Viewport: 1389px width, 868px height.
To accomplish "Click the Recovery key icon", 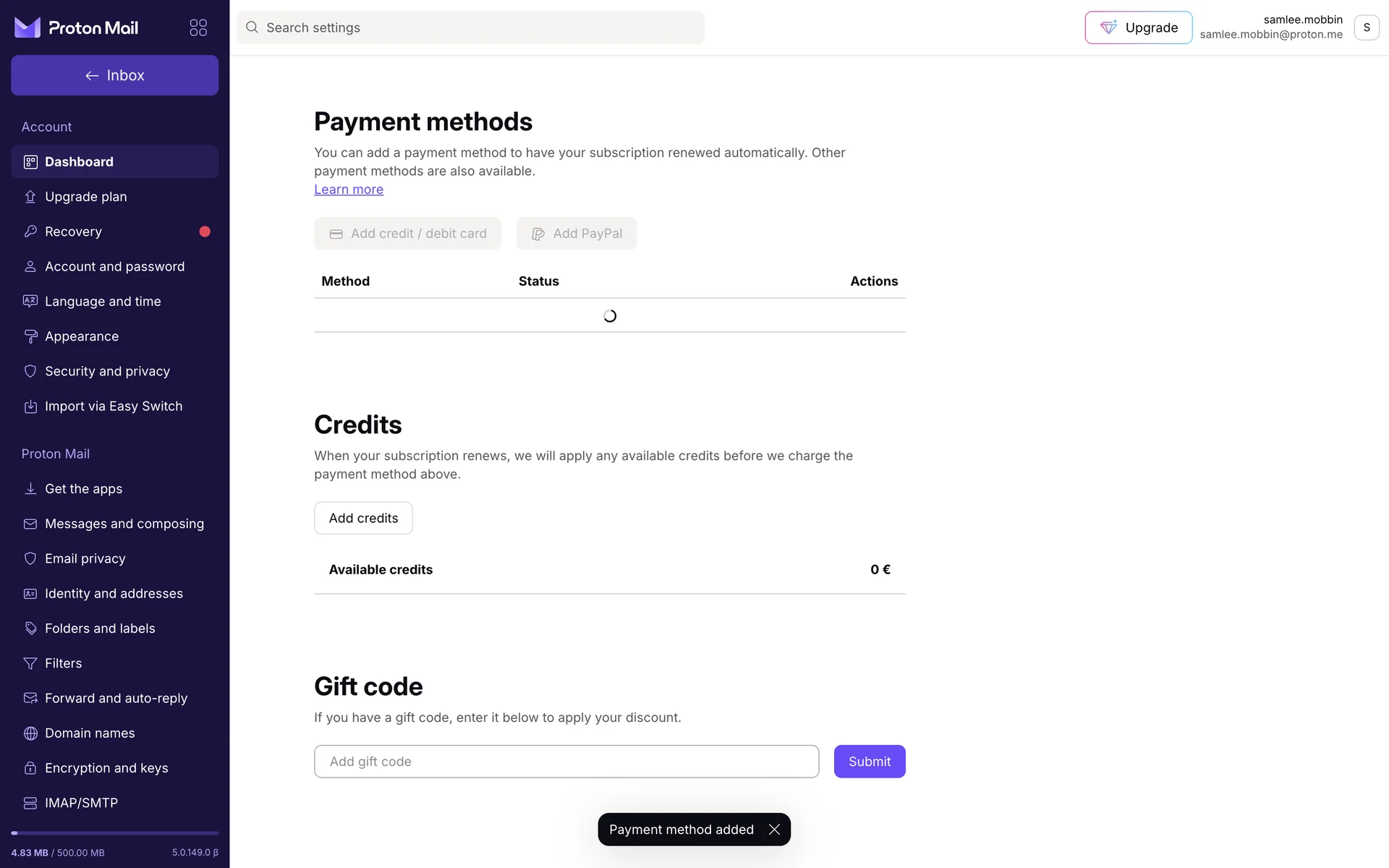I will (30, 231).
